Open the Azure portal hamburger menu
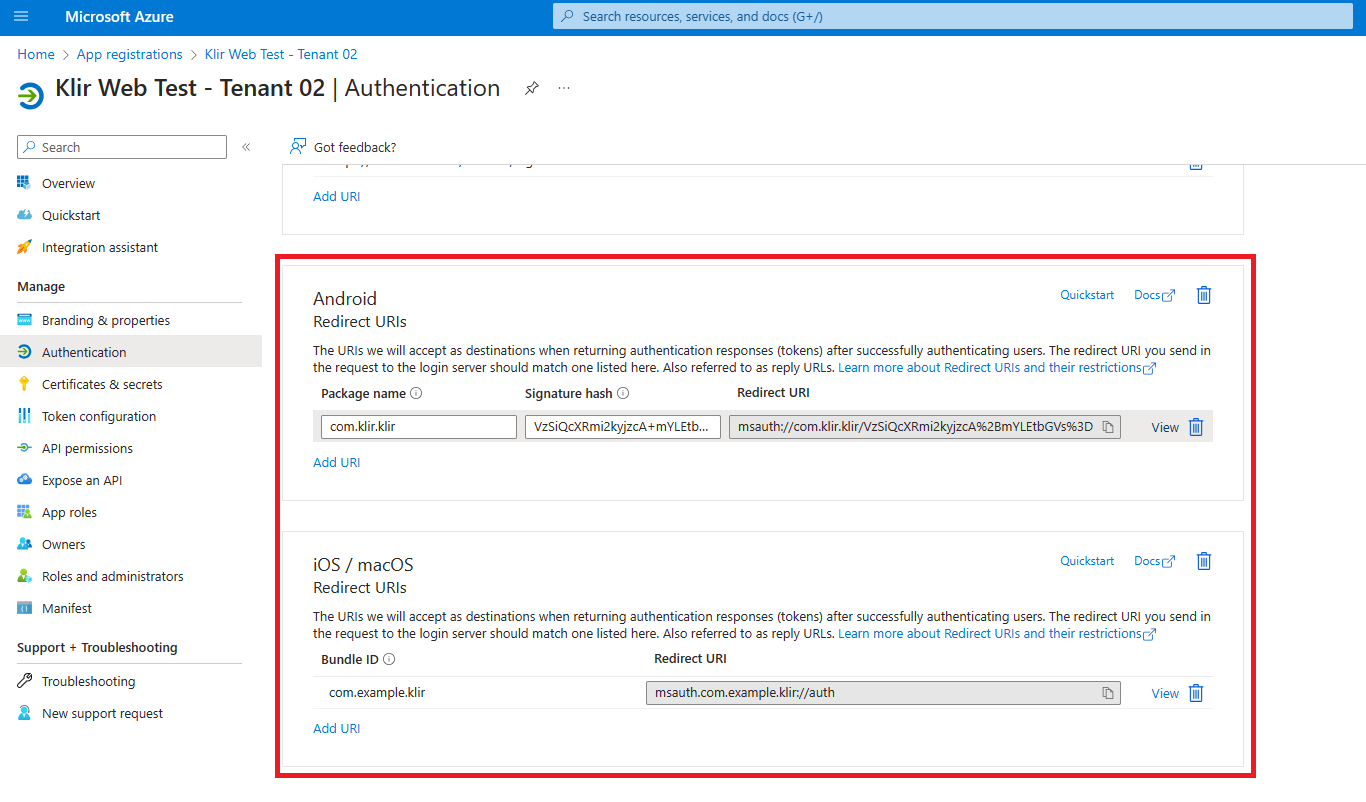Screen dimensions: 1366x802 [x=22, y=16]
